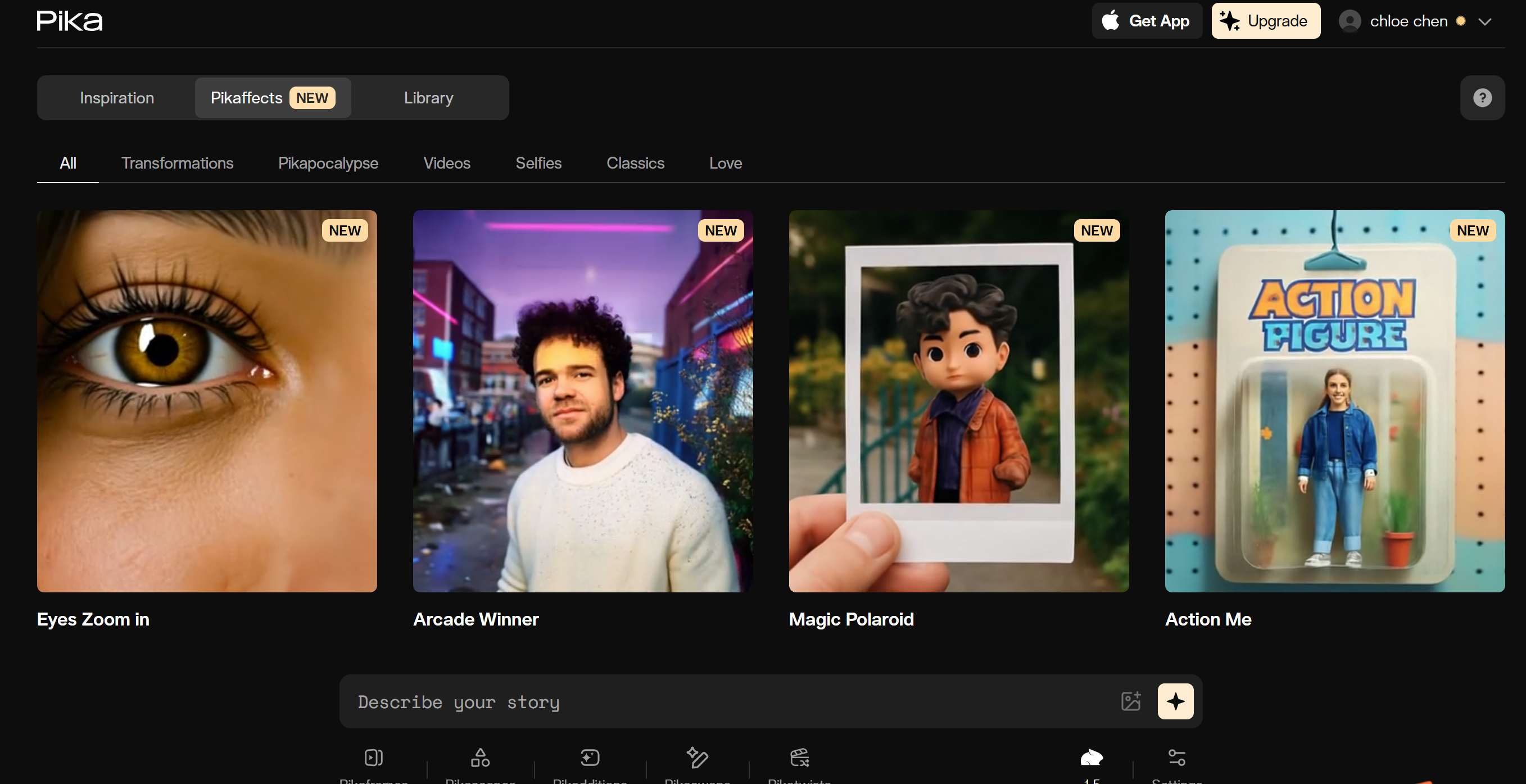
Task: Click the Get App button
Action: (x=1146, y=21)
